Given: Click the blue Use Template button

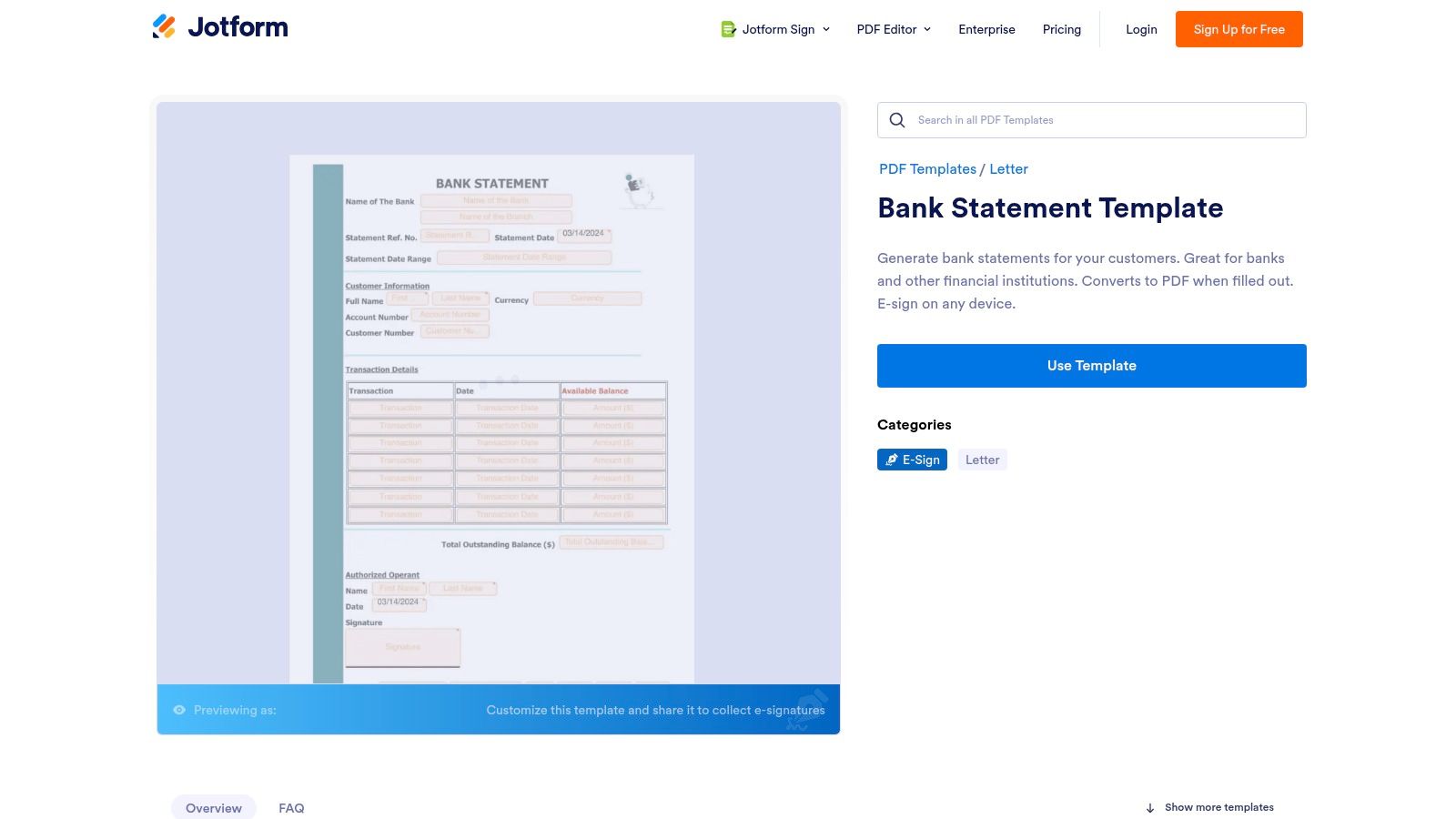Looking at the screenshot, I should [x=1092, y=366].
